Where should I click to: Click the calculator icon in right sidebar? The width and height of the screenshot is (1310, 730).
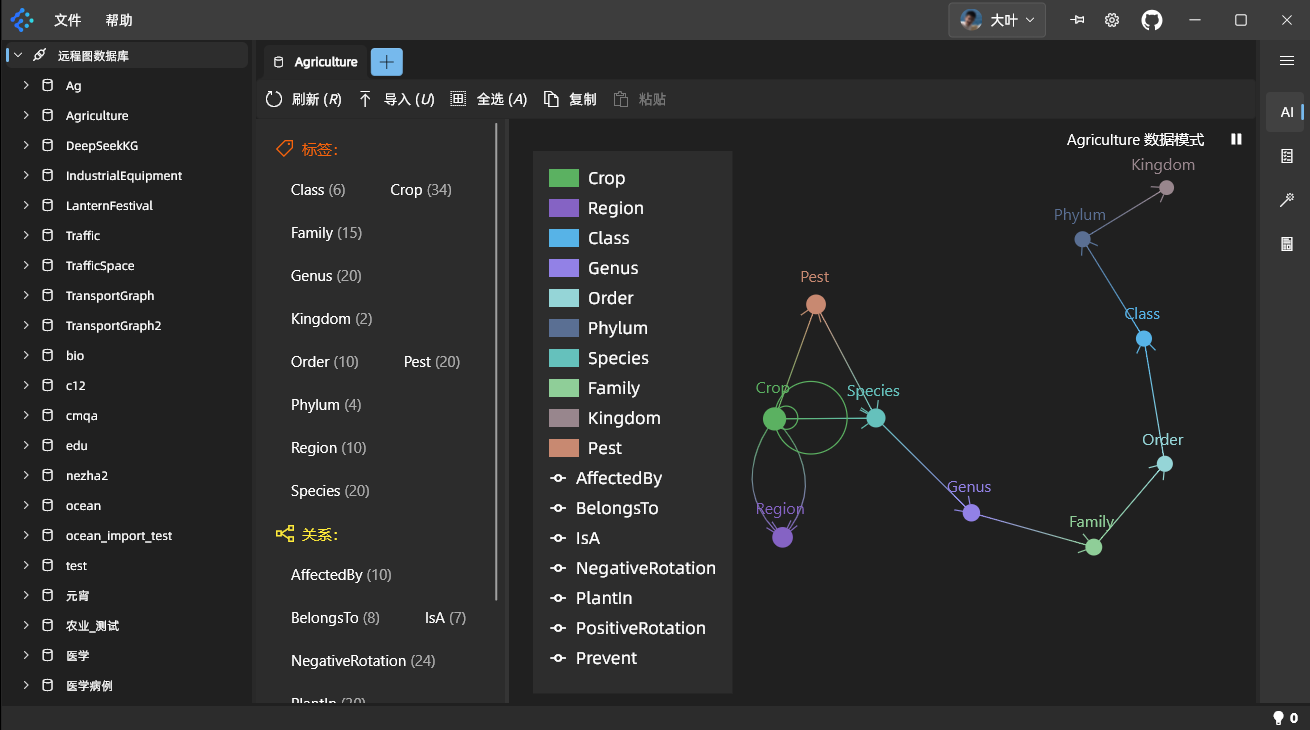pos(1287,244)
